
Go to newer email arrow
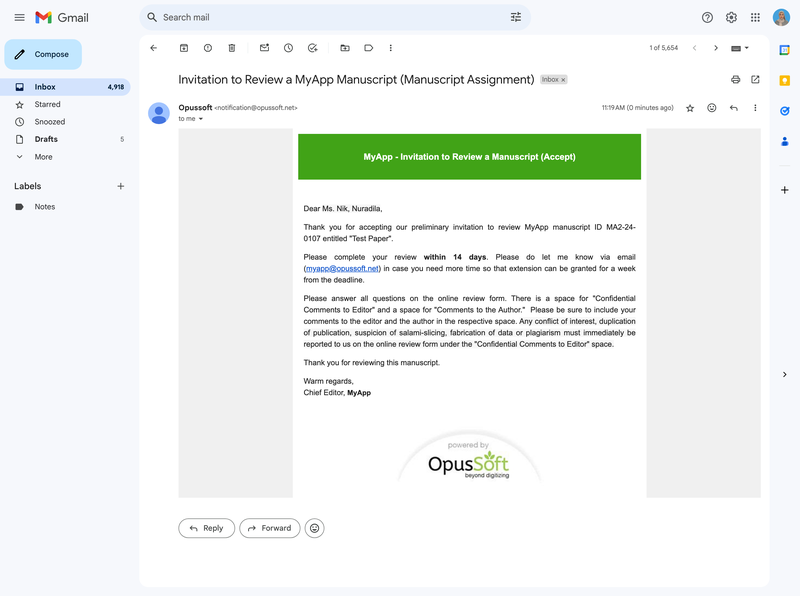(694, 48)
